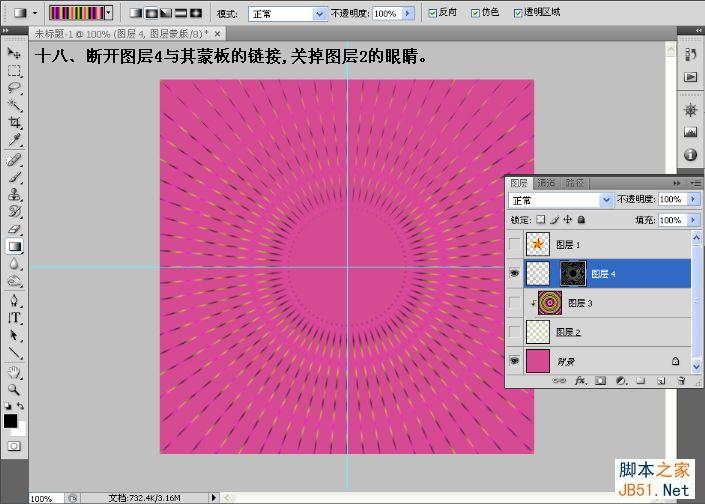Click the gradient preview swatch
This screenshot has height=504, width=705.
coord(77,13)
